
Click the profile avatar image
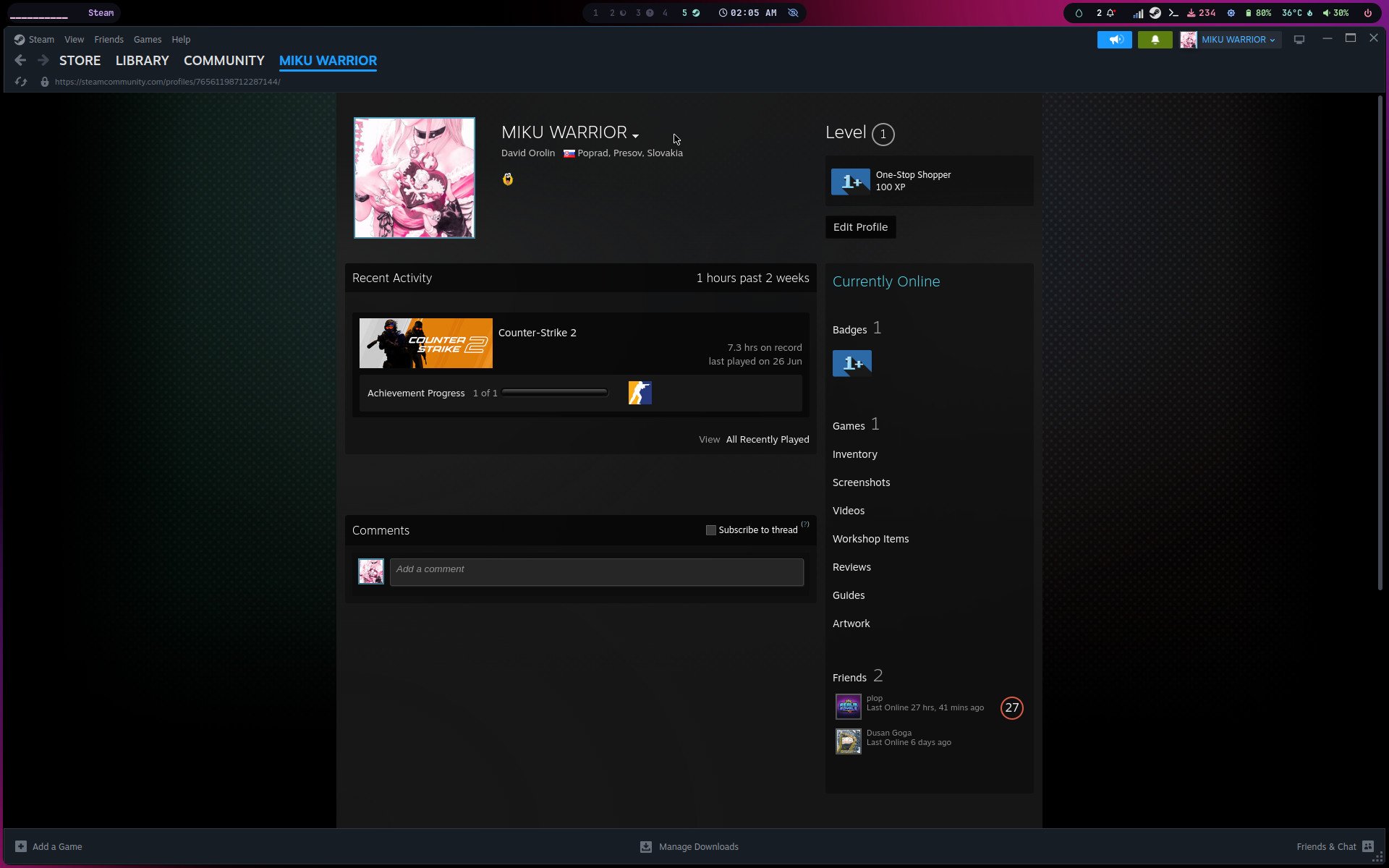(414, 178)
